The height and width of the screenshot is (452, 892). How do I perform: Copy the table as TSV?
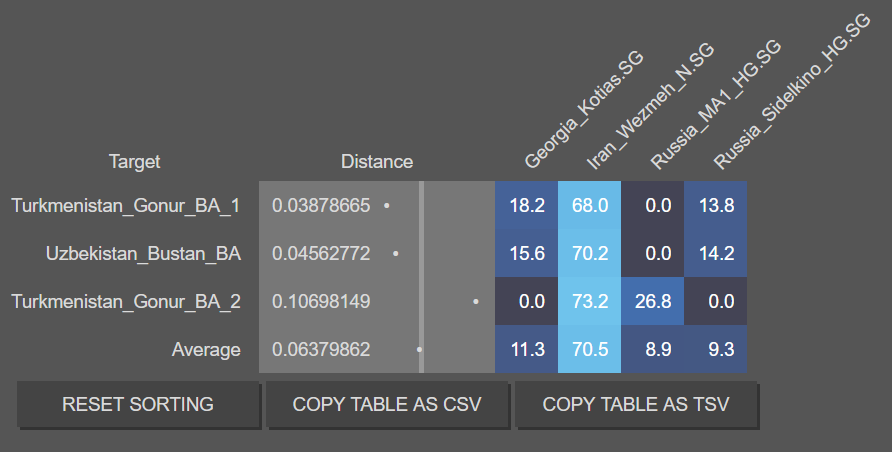(x=636, y=404)
